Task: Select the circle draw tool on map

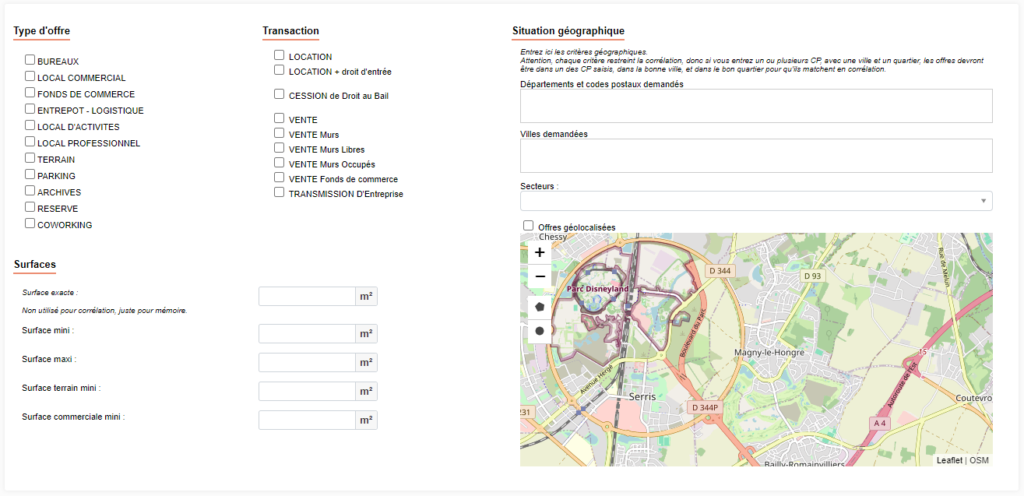Action: [x=540, y=330]
